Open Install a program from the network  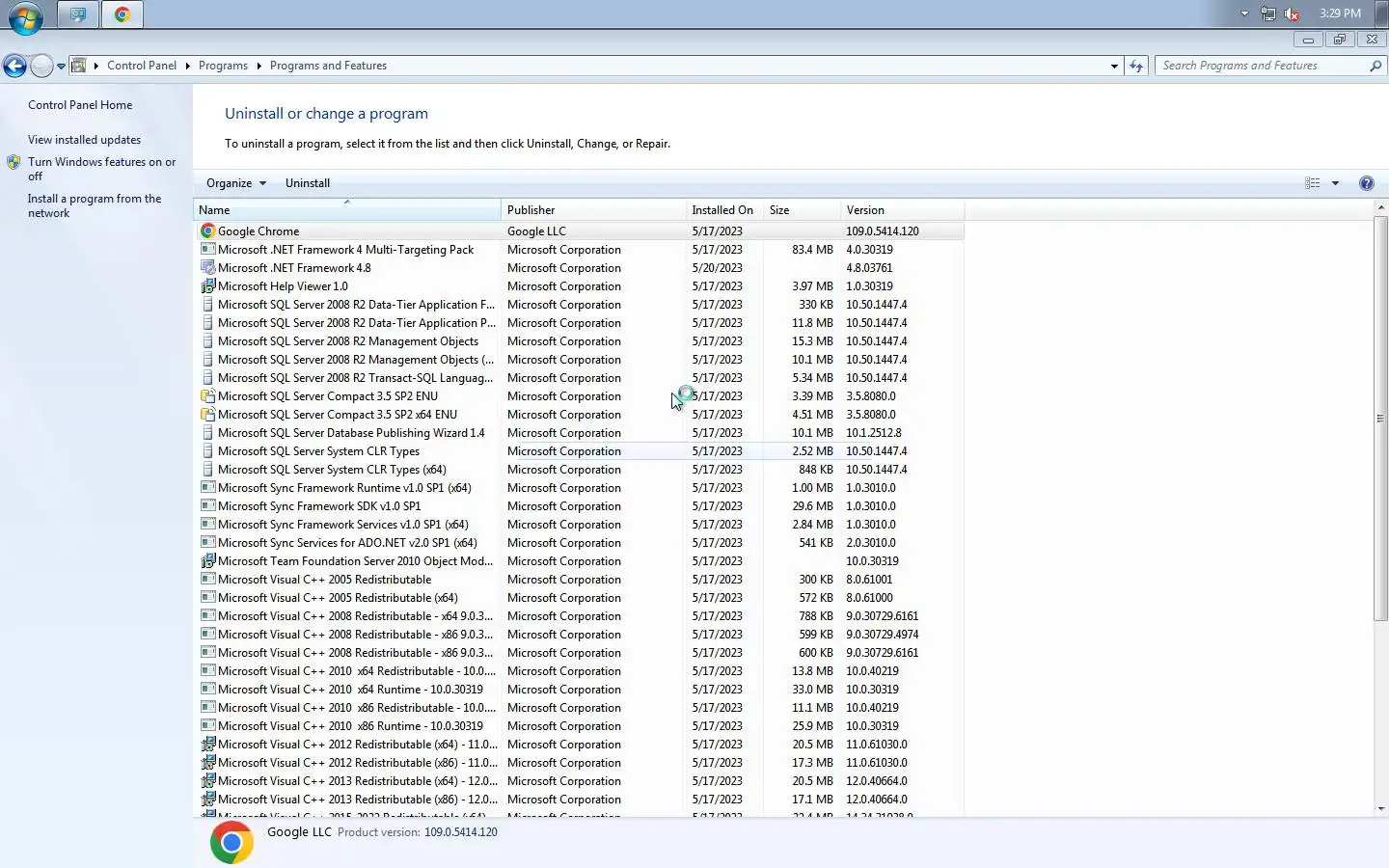(95, 205)
